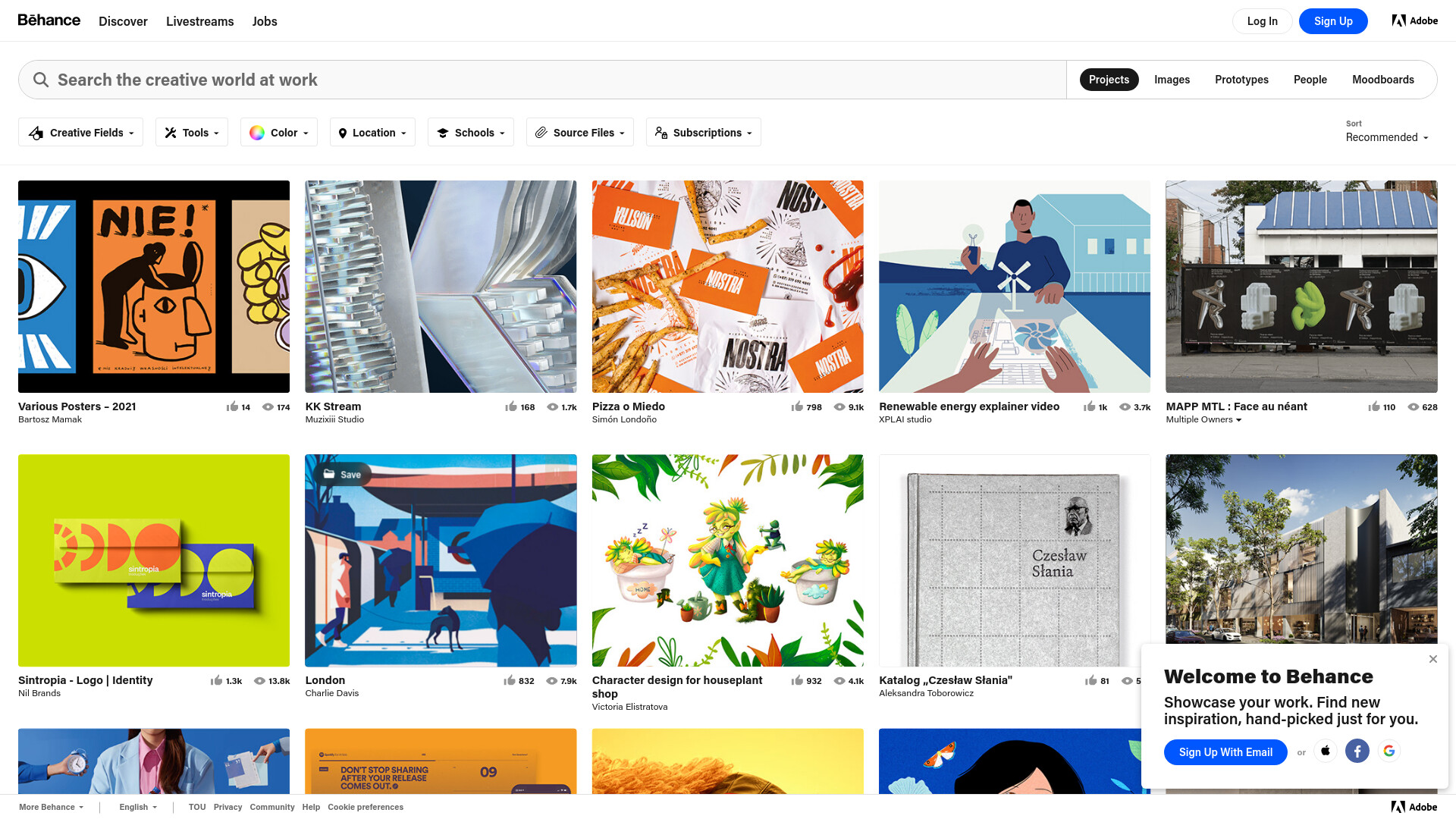Viewport: 1456px width, 819px height.
Task: Expand the Creative Fields filter
Action: click(81, 133)
